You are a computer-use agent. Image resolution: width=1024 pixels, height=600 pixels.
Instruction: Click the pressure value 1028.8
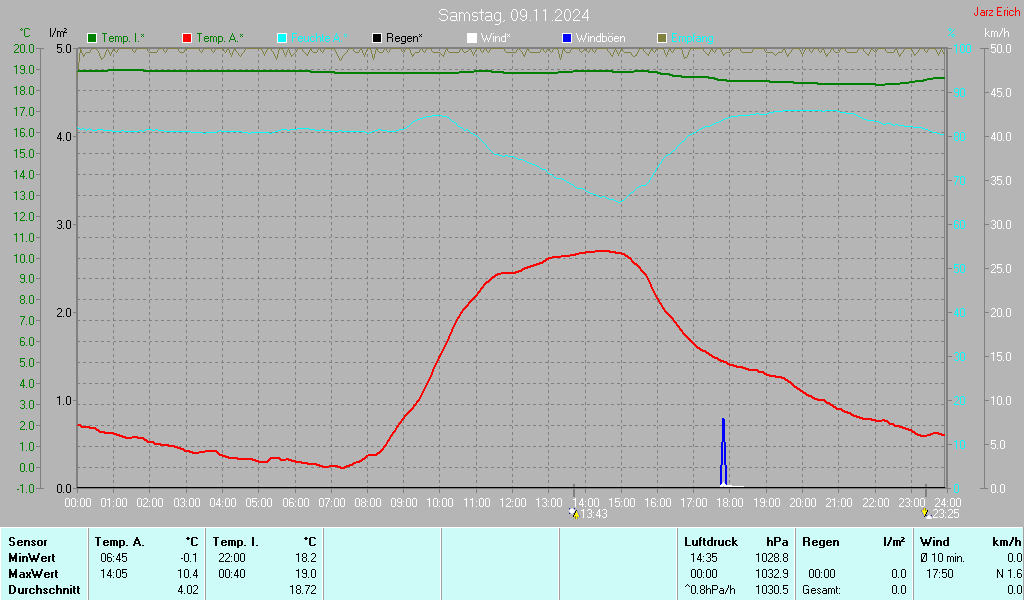click(x=772, y=558)
